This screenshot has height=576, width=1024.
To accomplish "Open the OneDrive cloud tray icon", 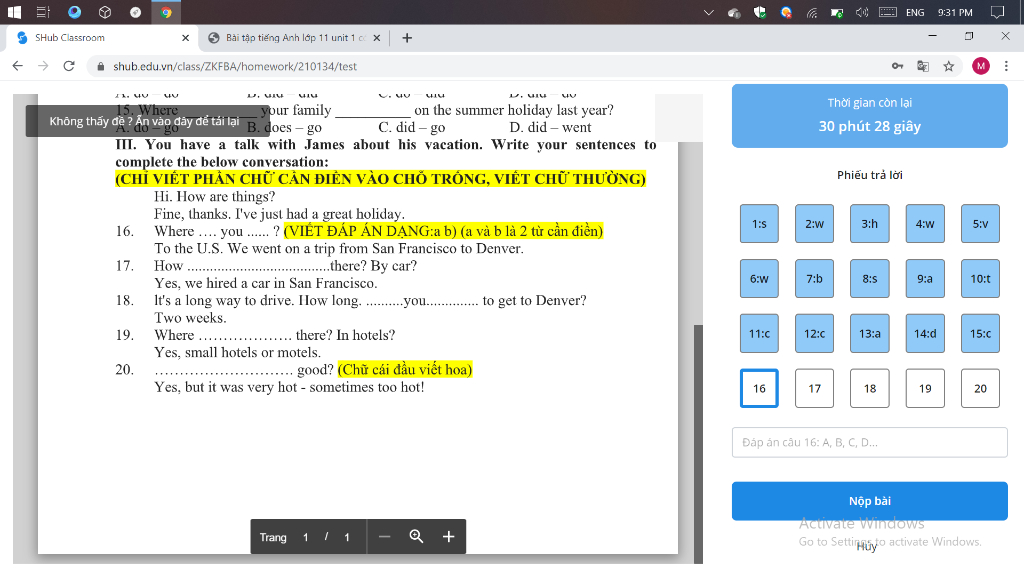I will 734,12.
